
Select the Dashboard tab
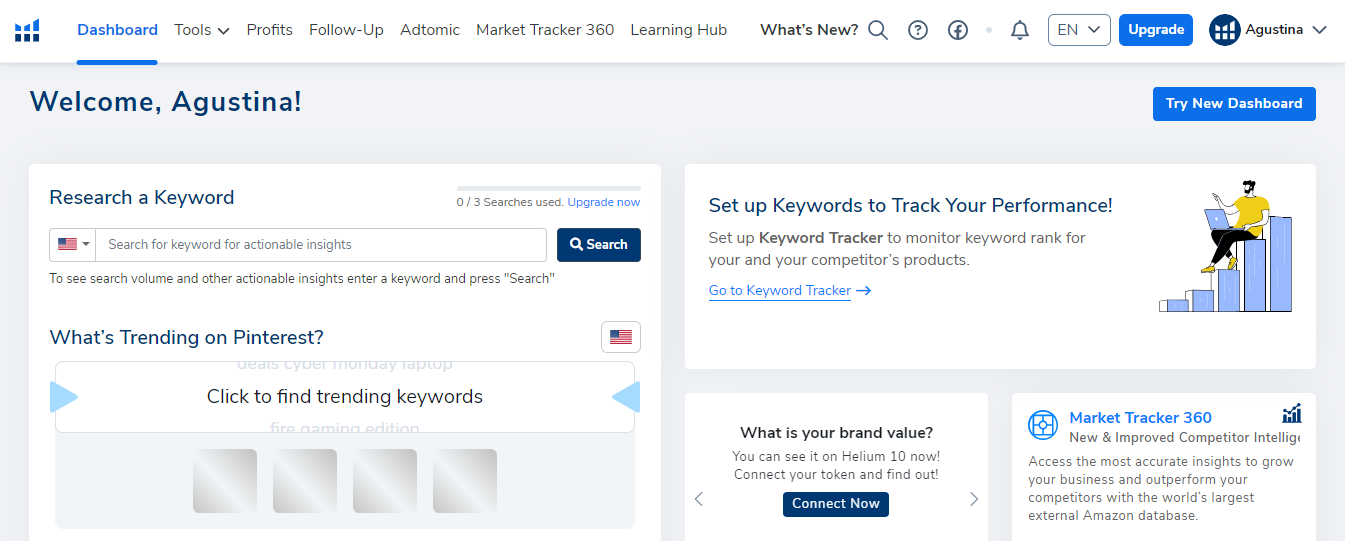117,30
